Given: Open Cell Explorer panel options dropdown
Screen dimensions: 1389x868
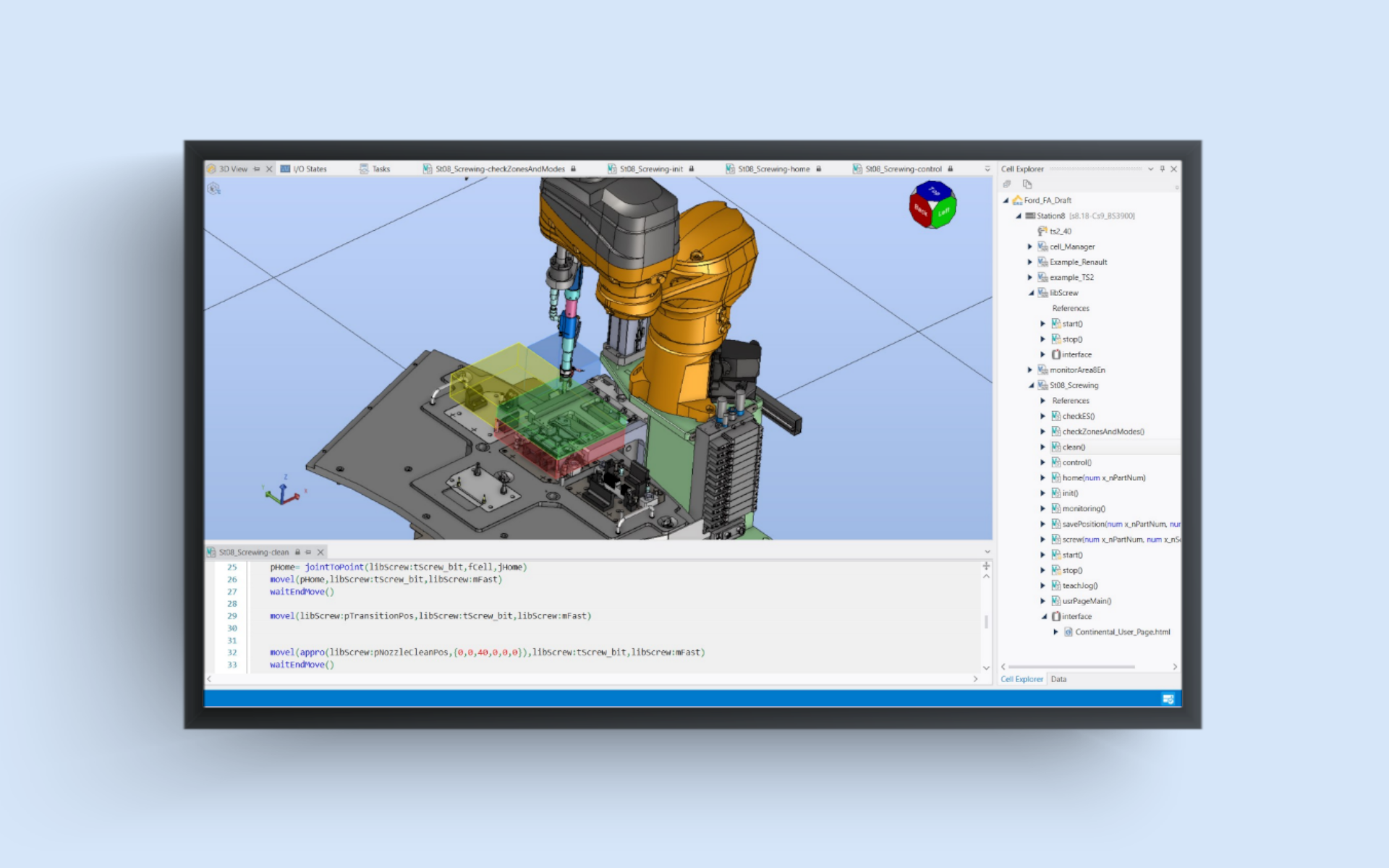Looking at the screenshot, I should [x=1150, y=169].
